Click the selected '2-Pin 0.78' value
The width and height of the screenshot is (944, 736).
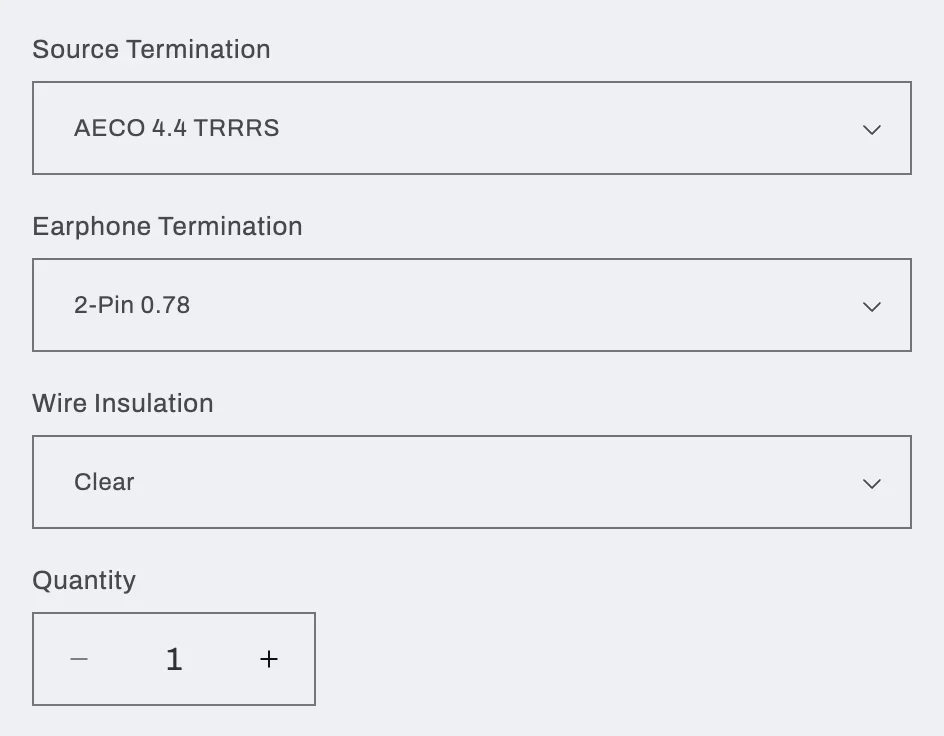pyautogui.click(x=132, y=305)
